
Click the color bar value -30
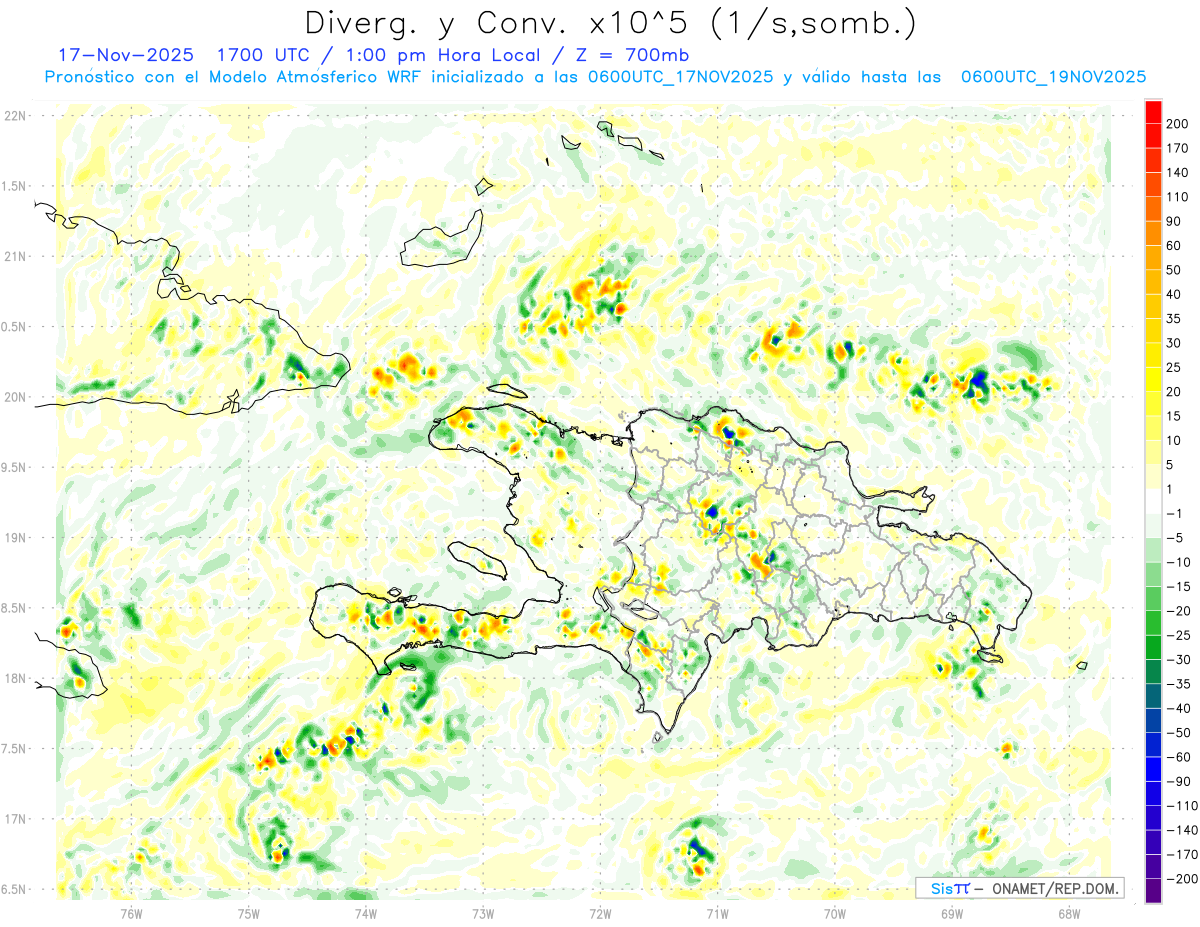point(1180,660)
